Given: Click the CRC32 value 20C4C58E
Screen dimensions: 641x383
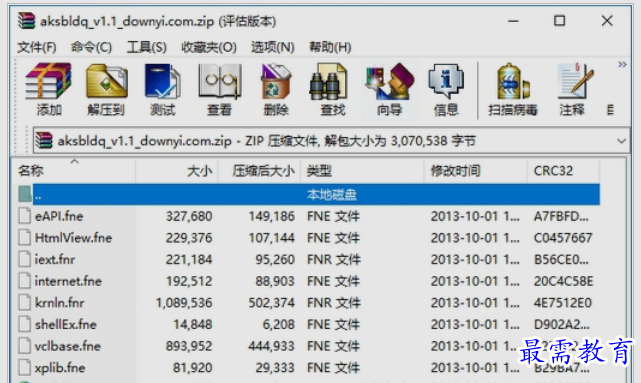Looking at the screenshot, I should [x=563, y=281].
